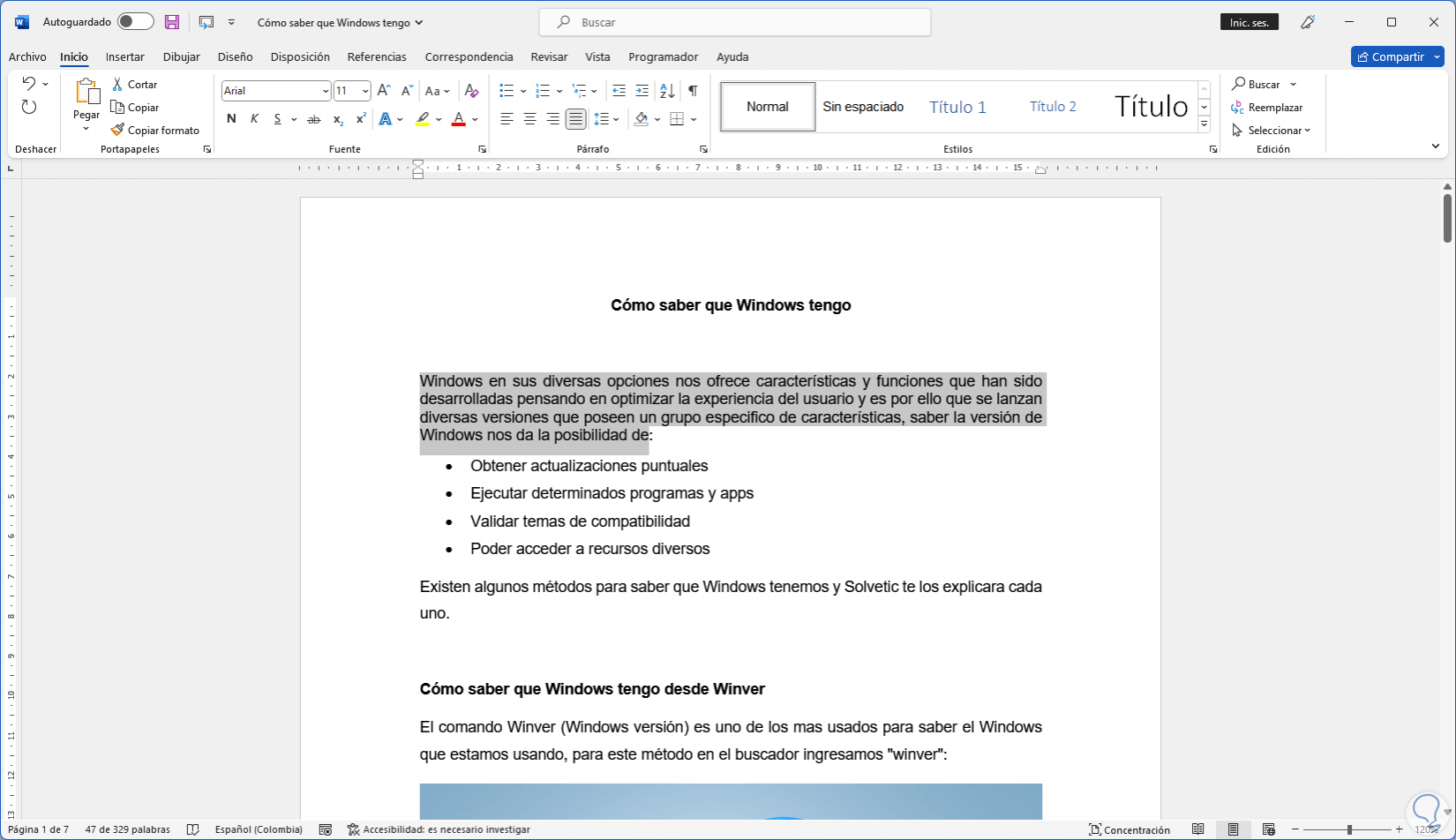This screenshot has height=840, width=1456.
Task: Apply the yellow text highlight color
Action: click(x=423, y=119)
